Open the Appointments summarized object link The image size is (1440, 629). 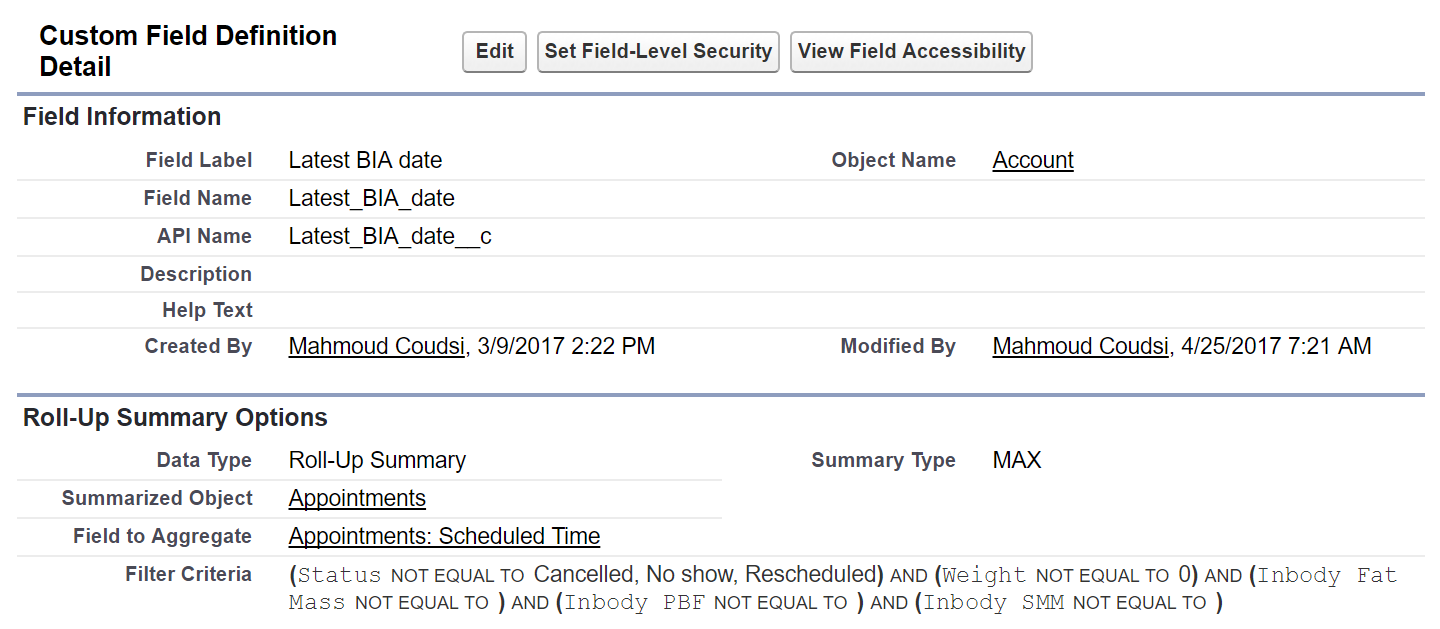coord(357,498)
